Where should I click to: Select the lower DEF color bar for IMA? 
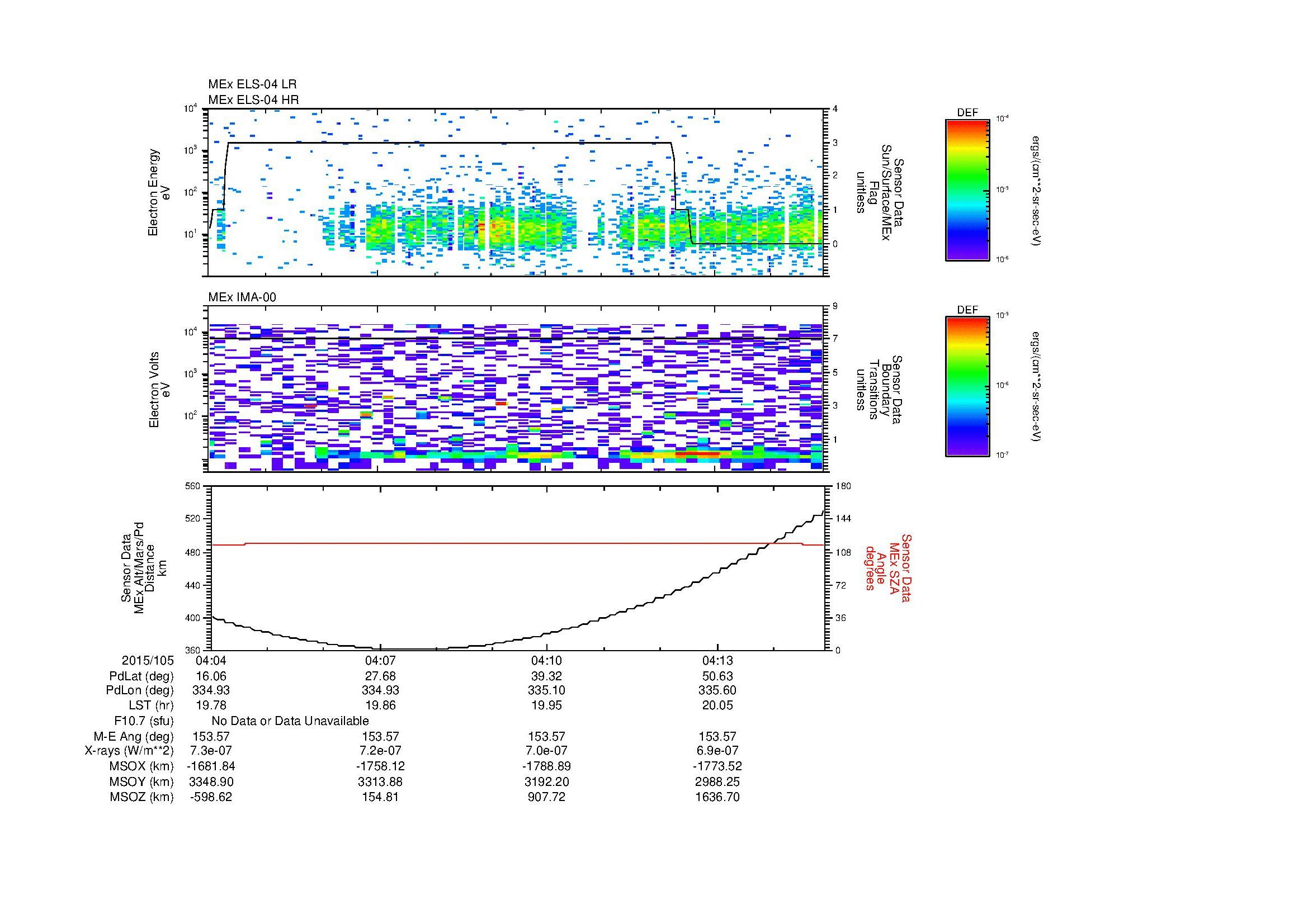click(x=967, y=387)
